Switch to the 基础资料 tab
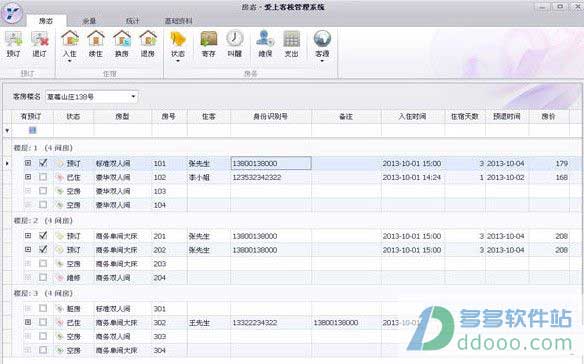The width and height of the screenshot is (584, 364). (x=179, y=21)
